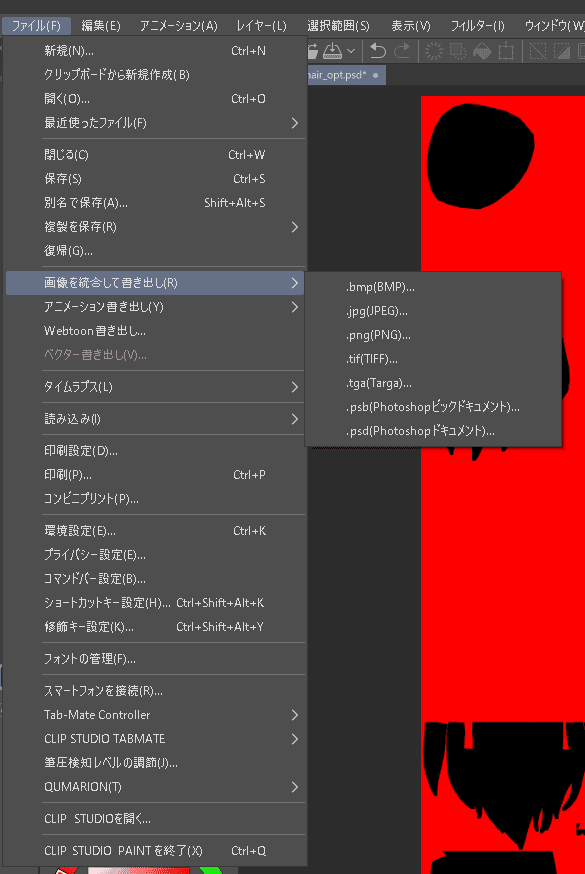Open the 編集(E) menu
The height and width of the screenshot is (874, 585).
click(101, 26)
